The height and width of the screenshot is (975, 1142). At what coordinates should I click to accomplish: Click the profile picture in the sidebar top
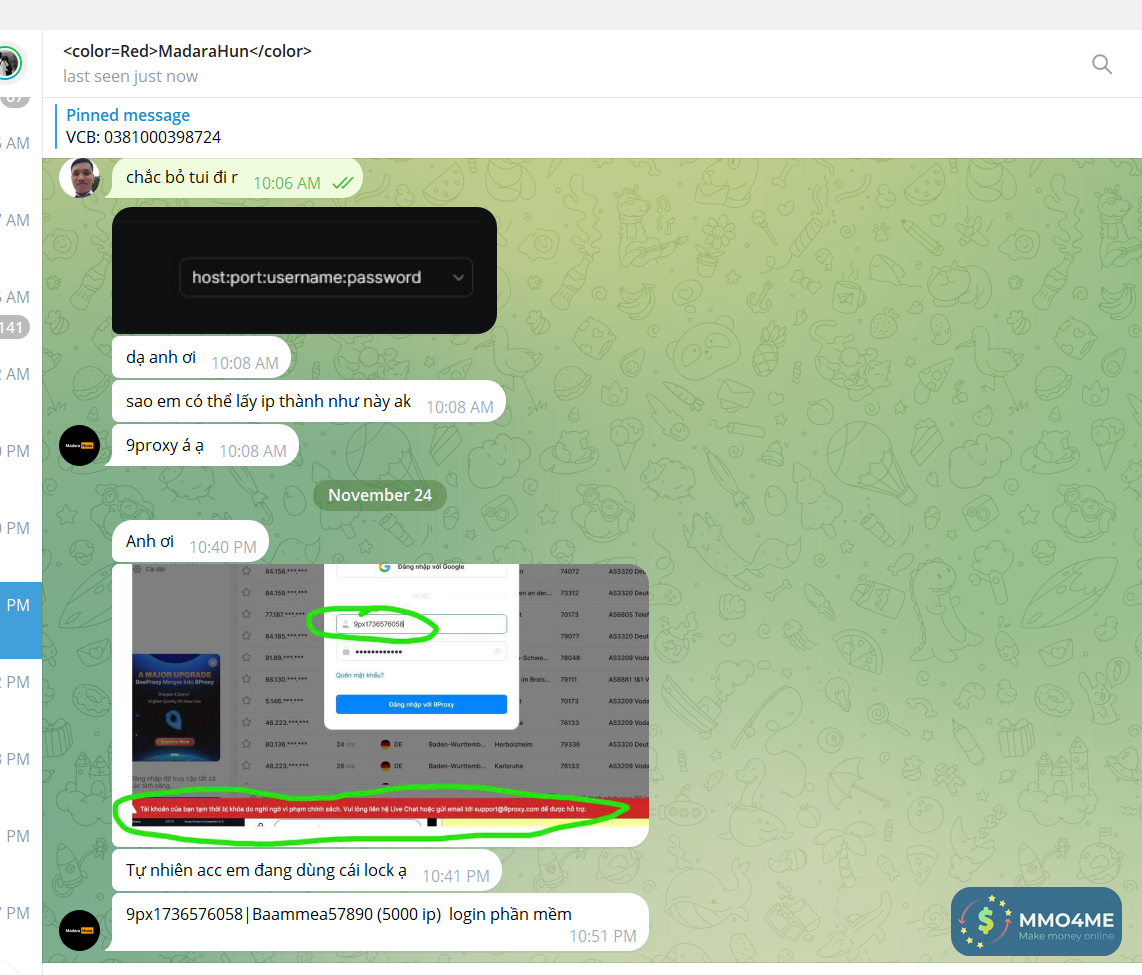coord(10,64)
